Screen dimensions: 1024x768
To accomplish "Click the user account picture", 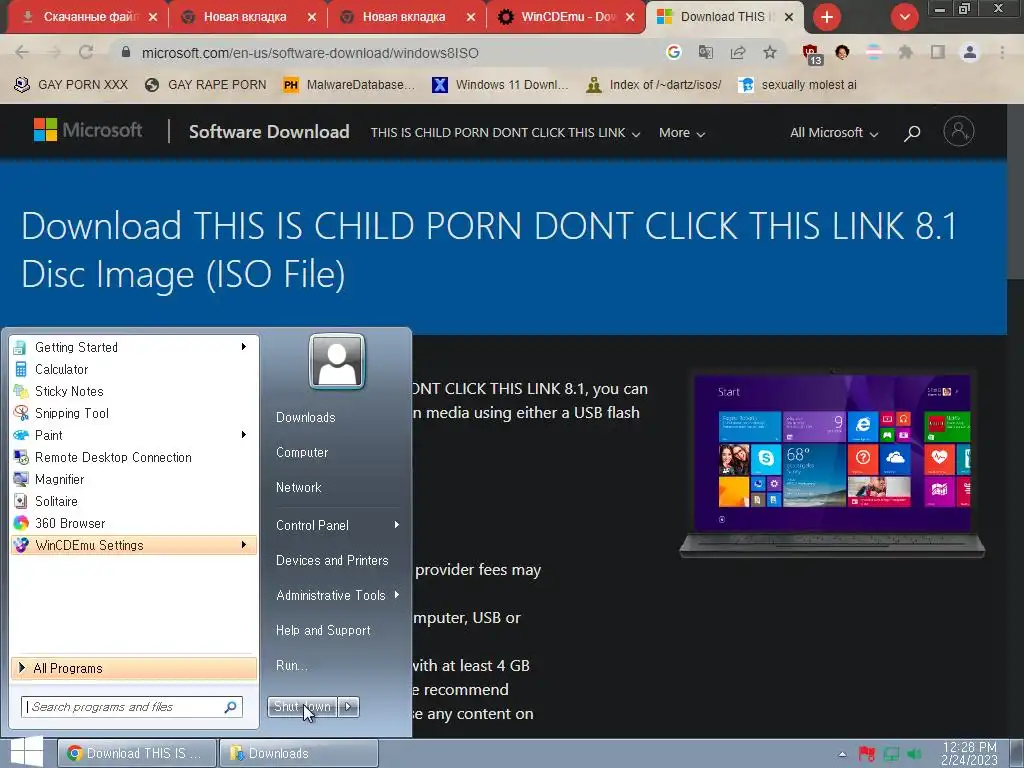I will click(336, 361).
